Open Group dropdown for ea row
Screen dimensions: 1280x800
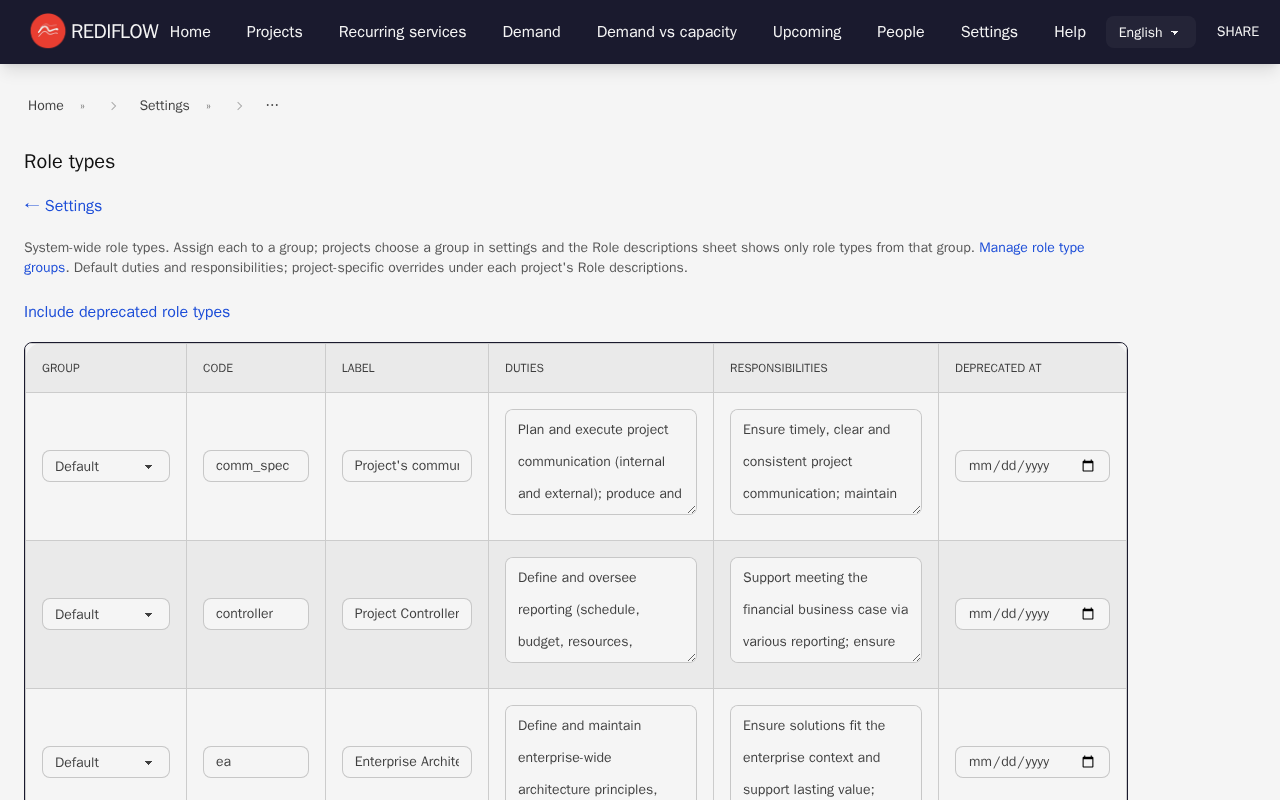(x=106, y=762)
